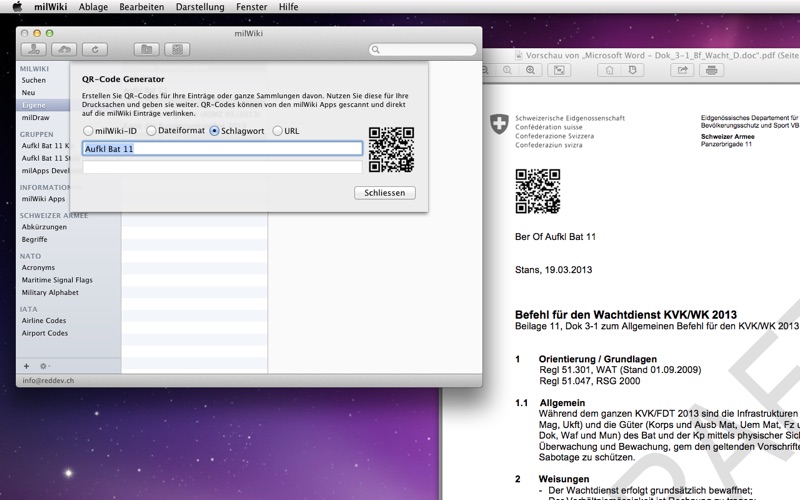Click the GRUPPEN section header
The width and height of the screenshot is (800, 500).
click(37, 134)
